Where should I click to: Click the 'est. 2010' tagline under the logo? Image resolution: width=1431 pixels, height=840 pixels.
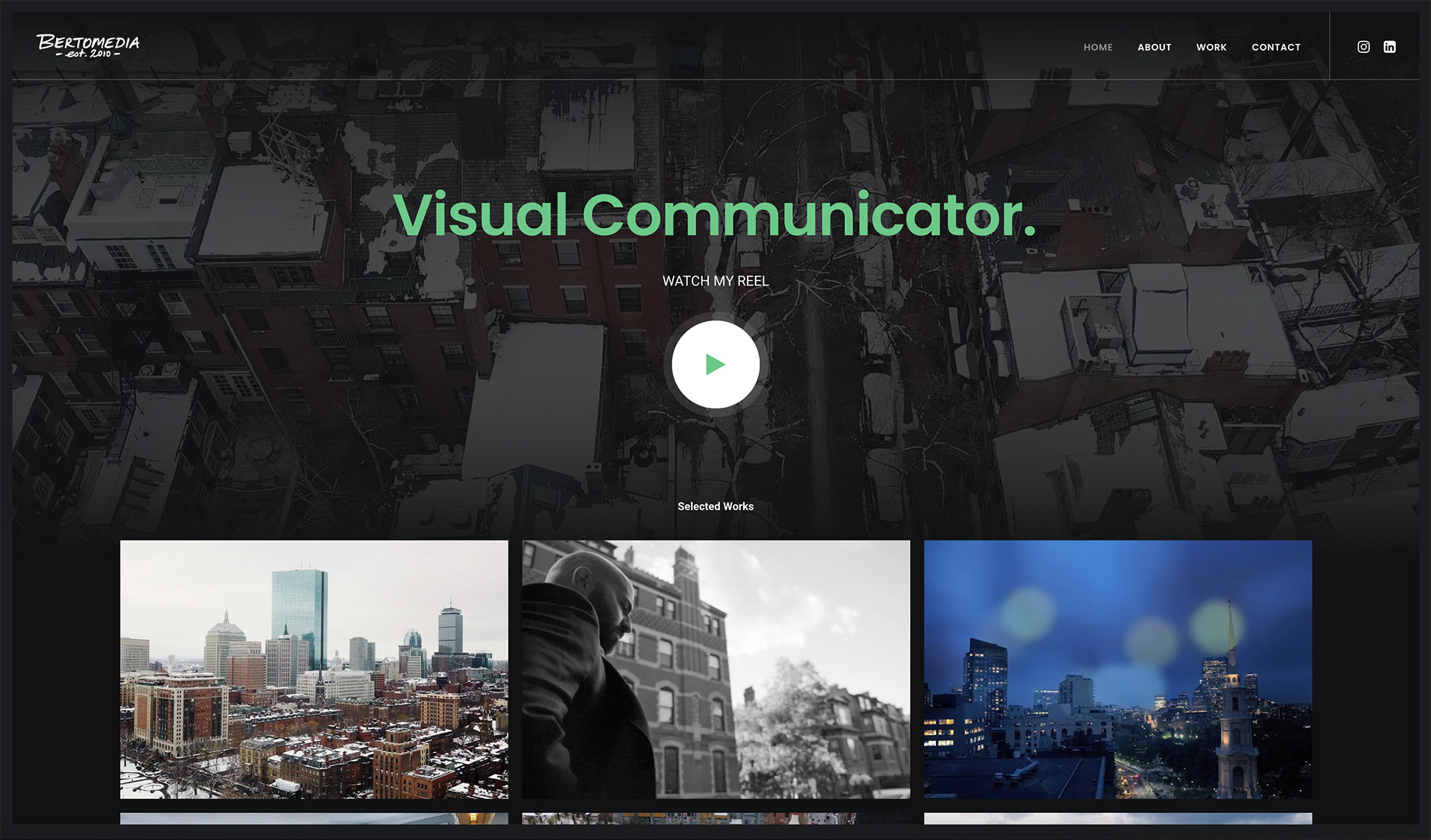click(x=88, y=54)
